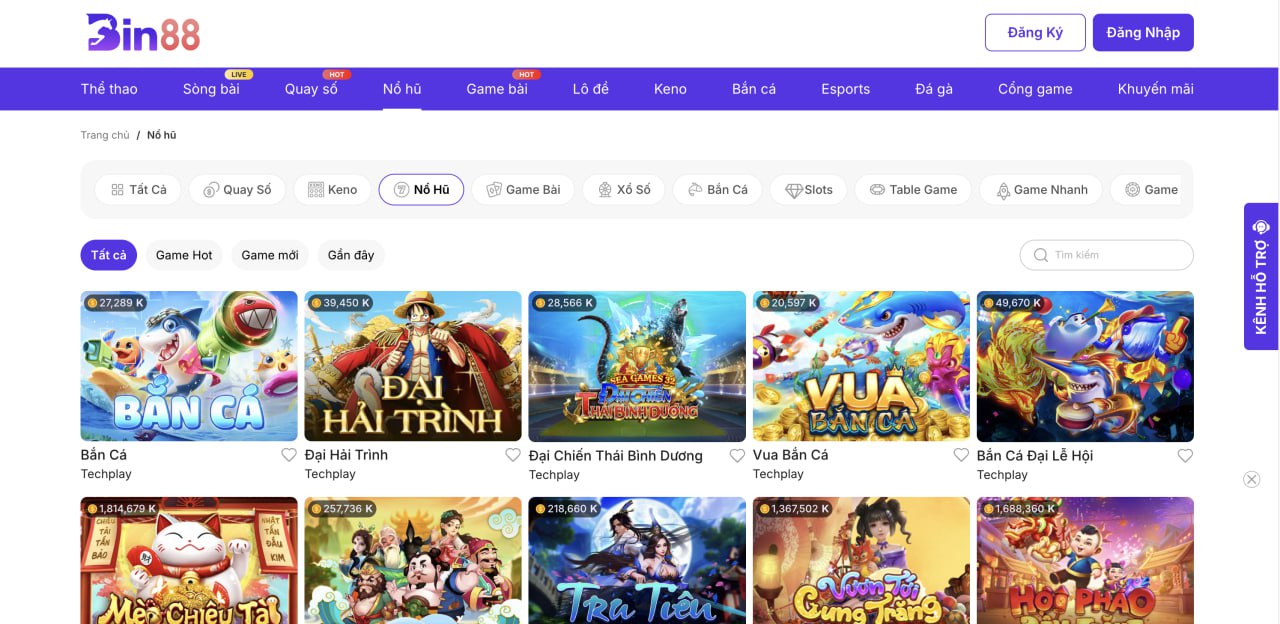Focus the Tìm kiếm search field
Screen dimensions: 1280x624
pos(1107,255)
